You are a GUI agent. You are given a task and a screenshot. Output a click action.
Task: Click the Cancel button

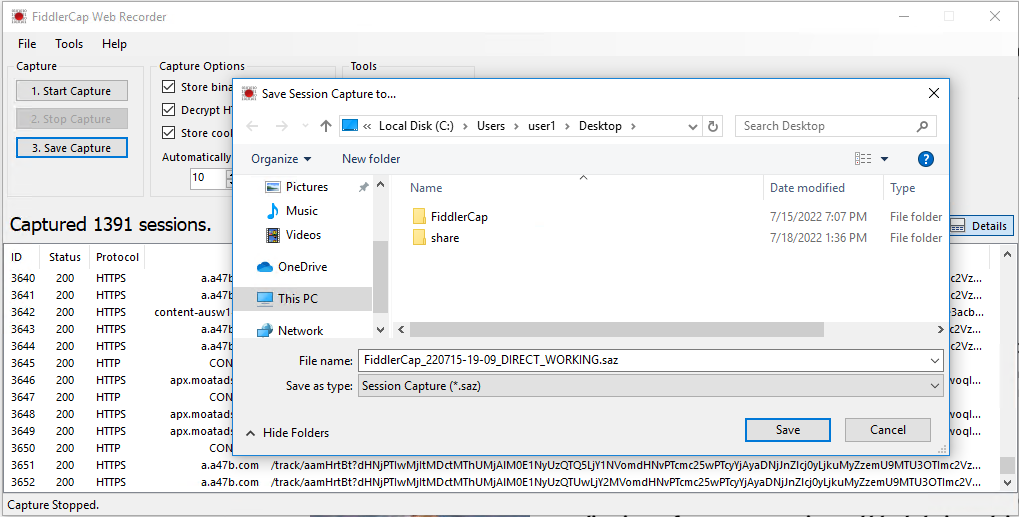click(x=887, y=430)
